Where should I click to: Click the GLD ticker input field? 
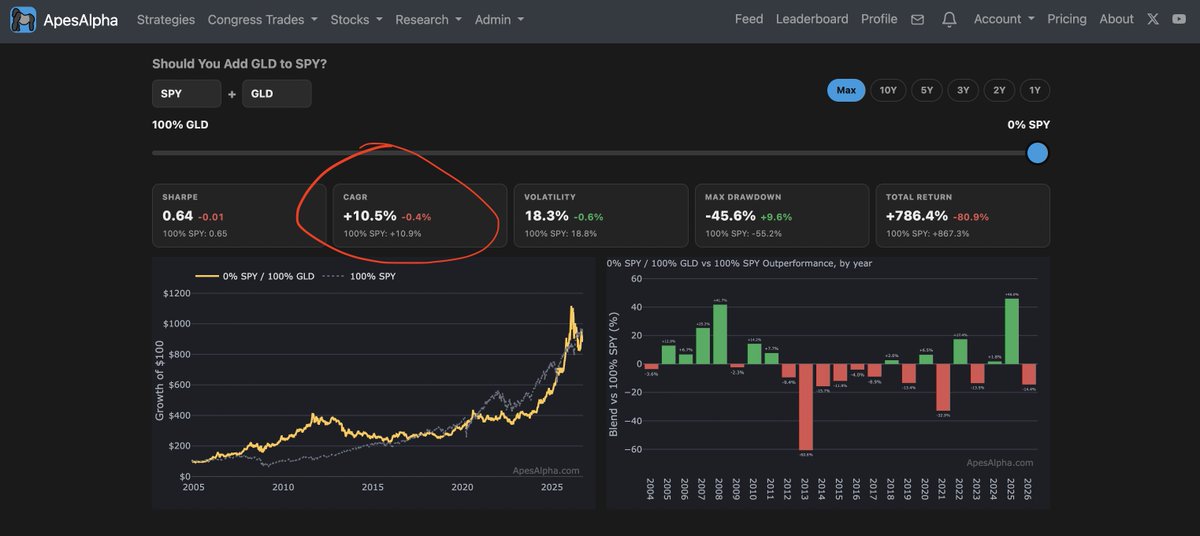pos(277,94)
